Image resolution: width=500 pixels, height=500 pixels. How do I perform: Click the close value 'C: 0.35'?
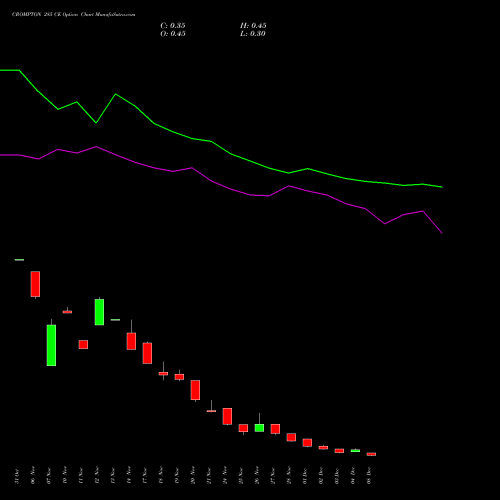pos(173,26)
